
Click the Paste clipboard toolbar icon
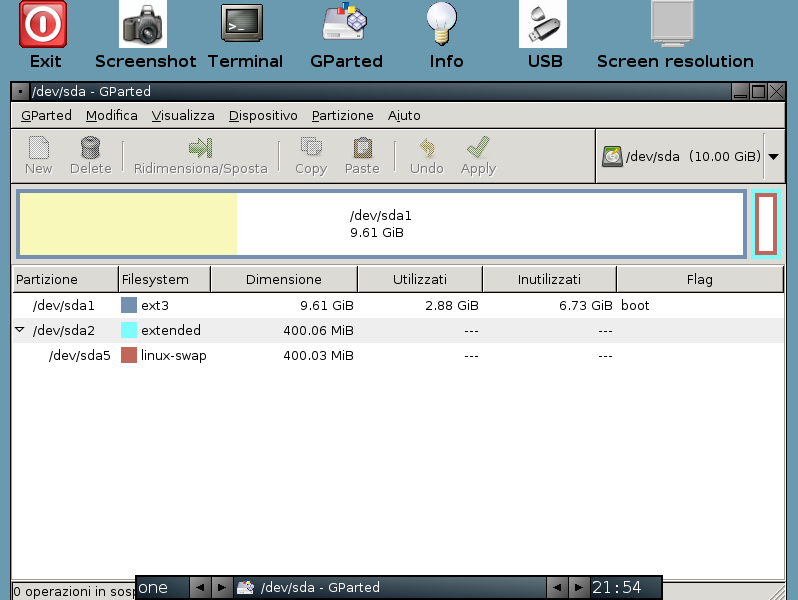coord(362,148)
